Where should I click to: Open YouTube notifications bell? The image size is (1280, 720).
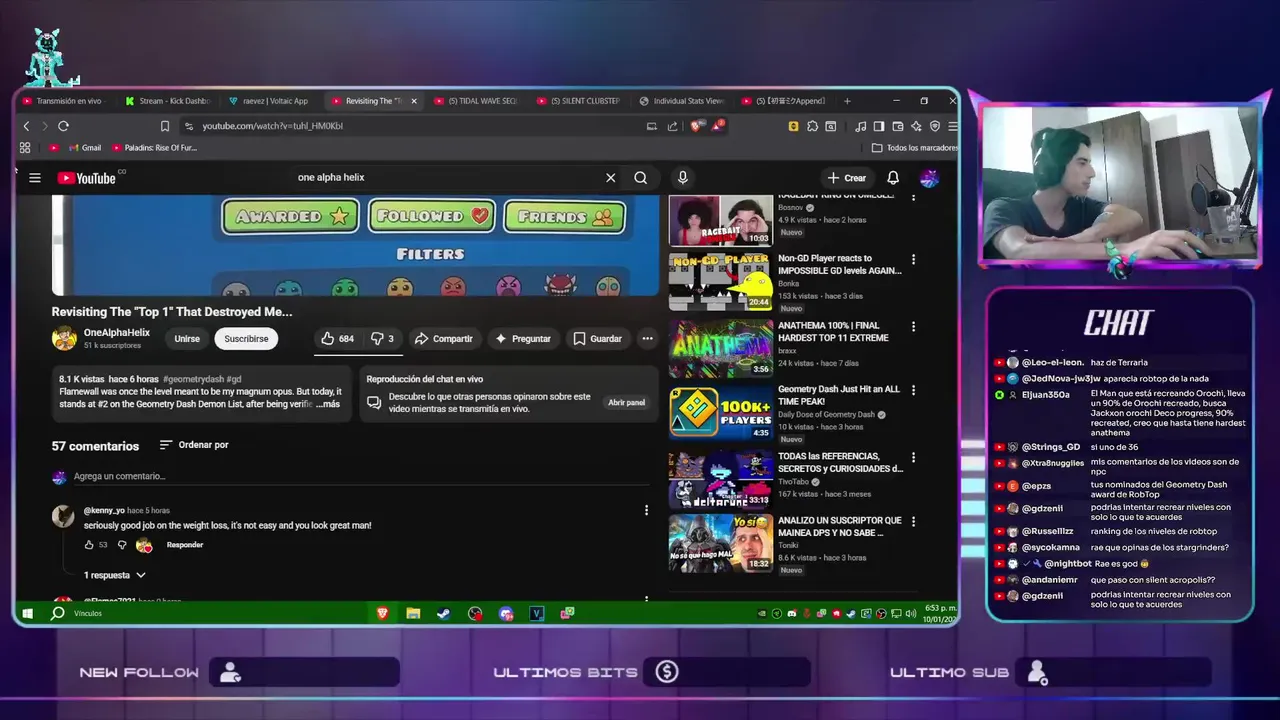click(893, 178)
